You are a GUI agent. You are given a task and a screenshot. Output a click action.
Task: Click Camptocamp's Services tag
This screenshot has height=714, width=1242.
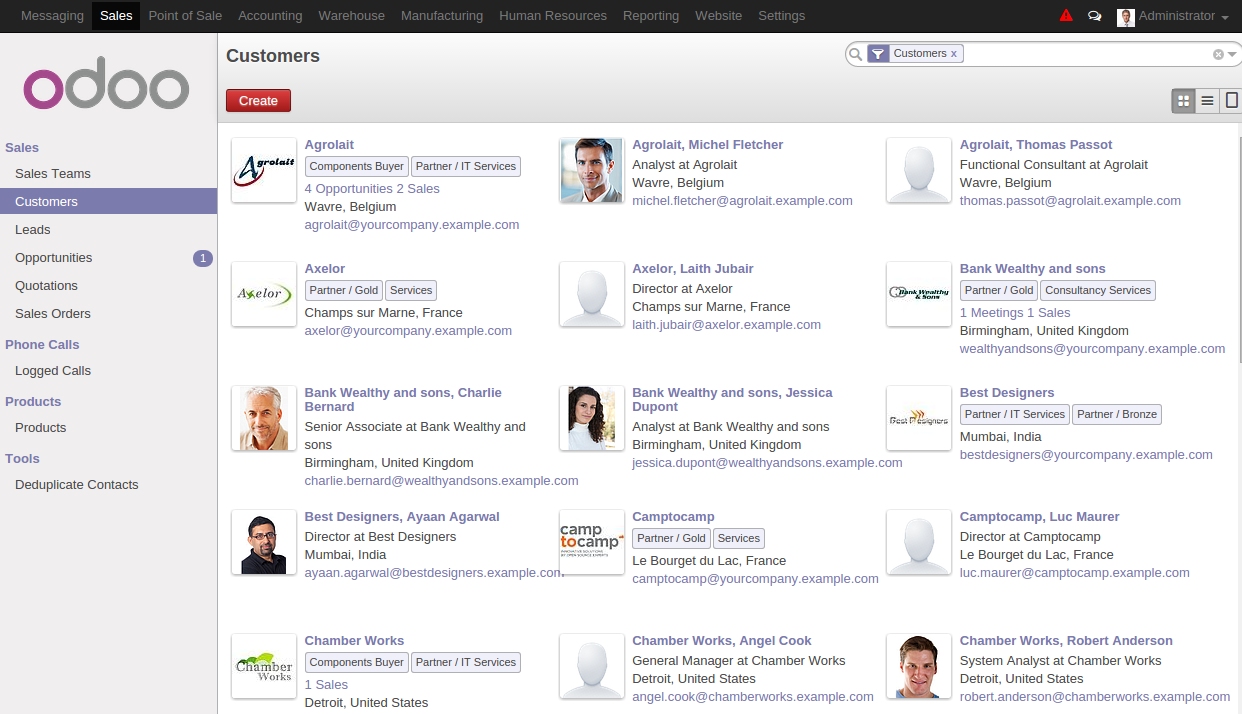739,539
